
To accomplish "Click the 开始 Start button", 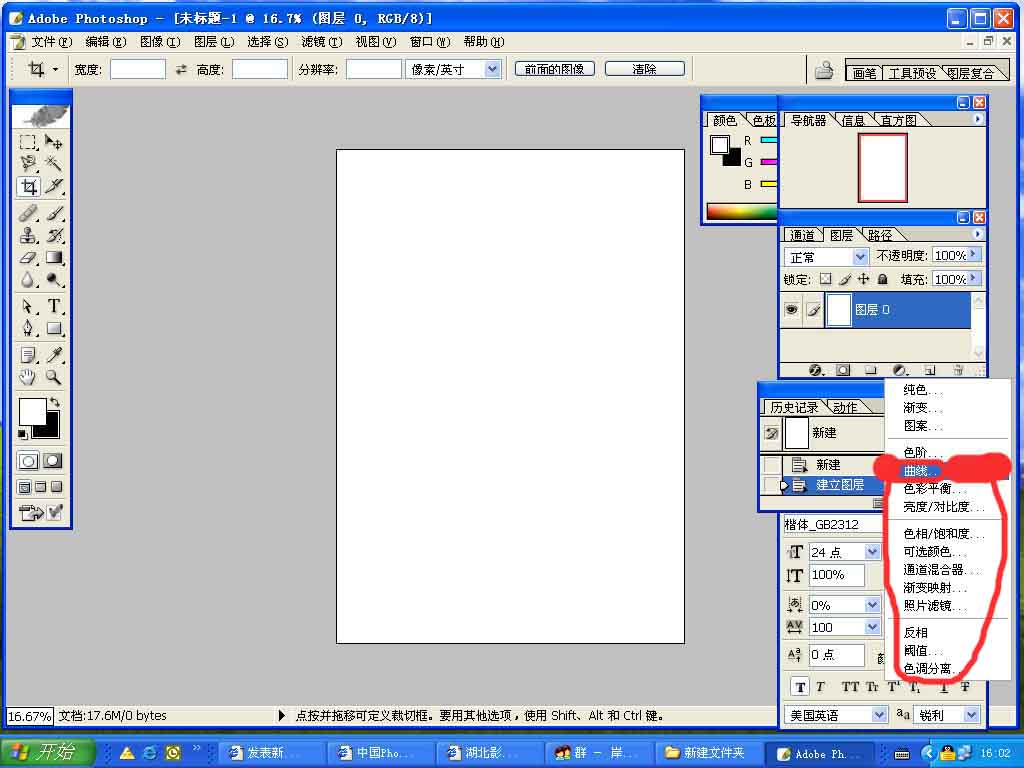I will pyautogui.click(x=46, y=752).
